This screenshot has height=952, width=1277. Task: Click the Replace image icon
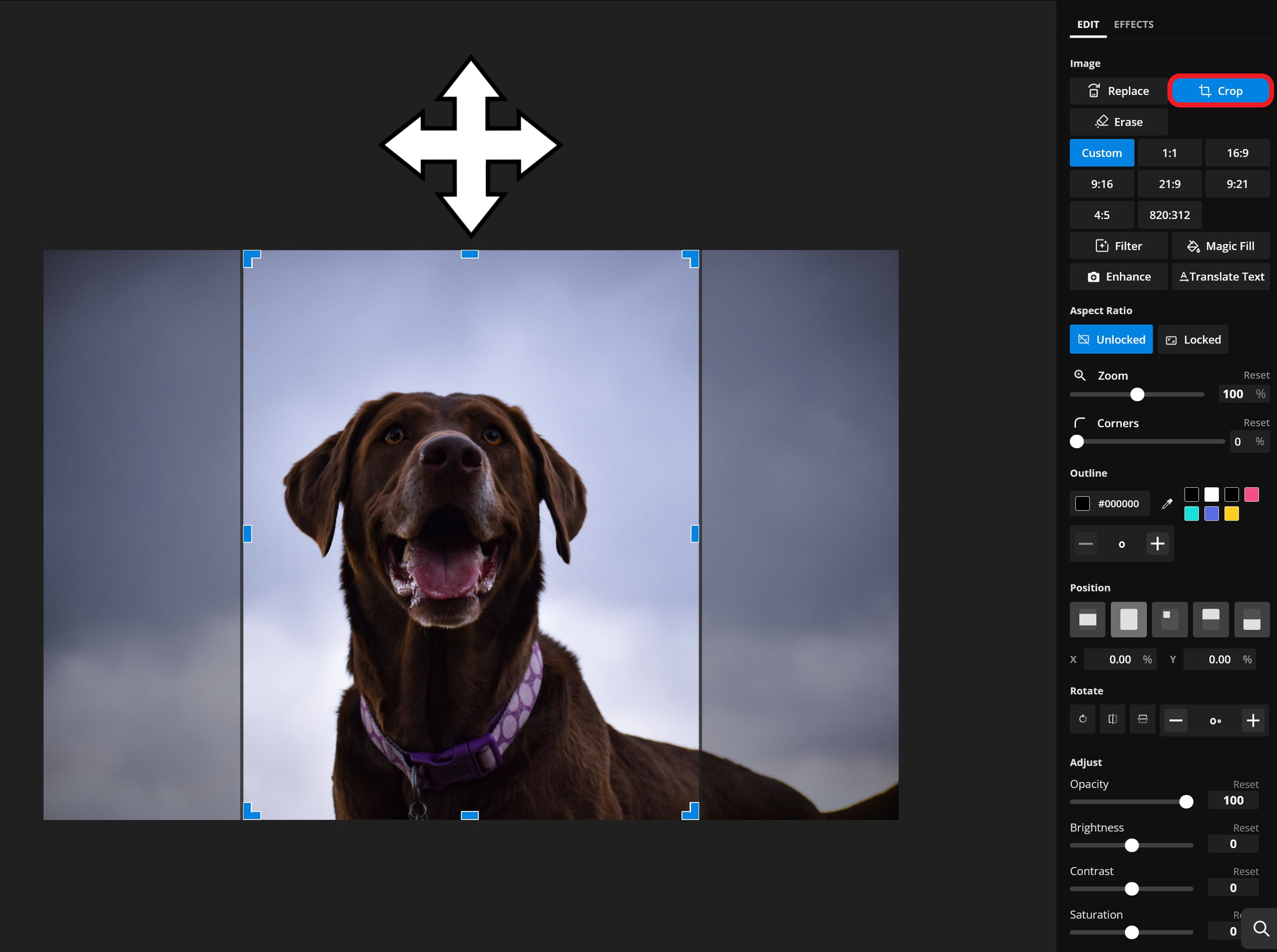click(1094, 91)
